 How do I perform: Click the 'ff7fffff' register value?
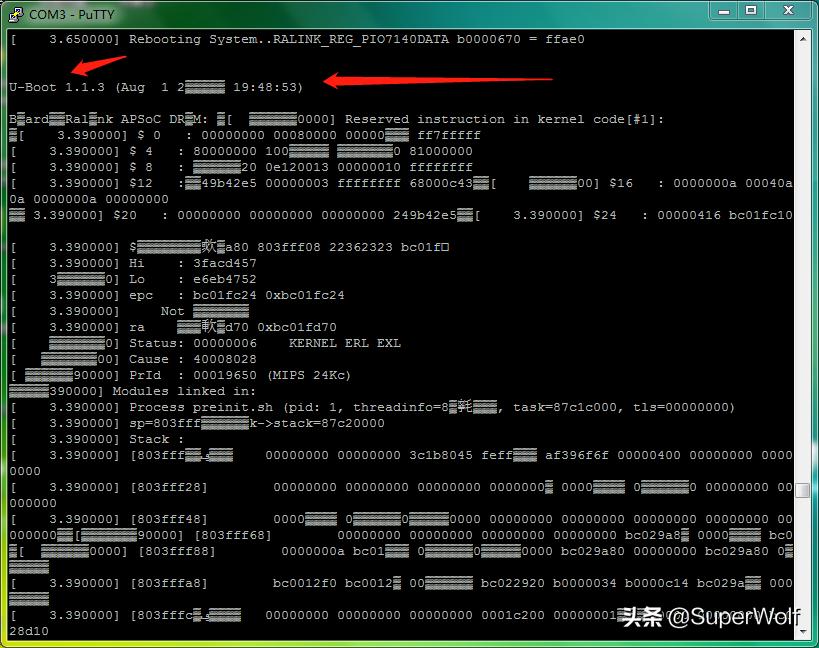point(449,135)
